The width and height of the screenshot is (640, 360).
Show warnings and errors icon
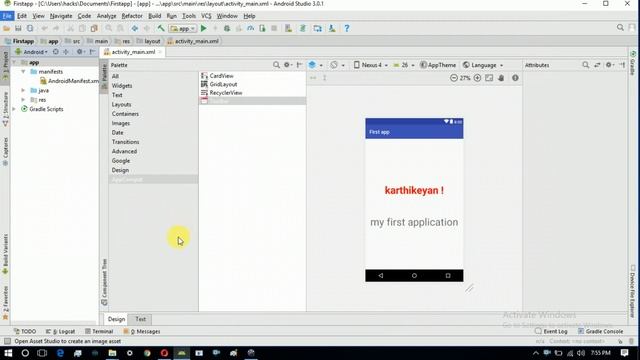[x=515, y=78]
